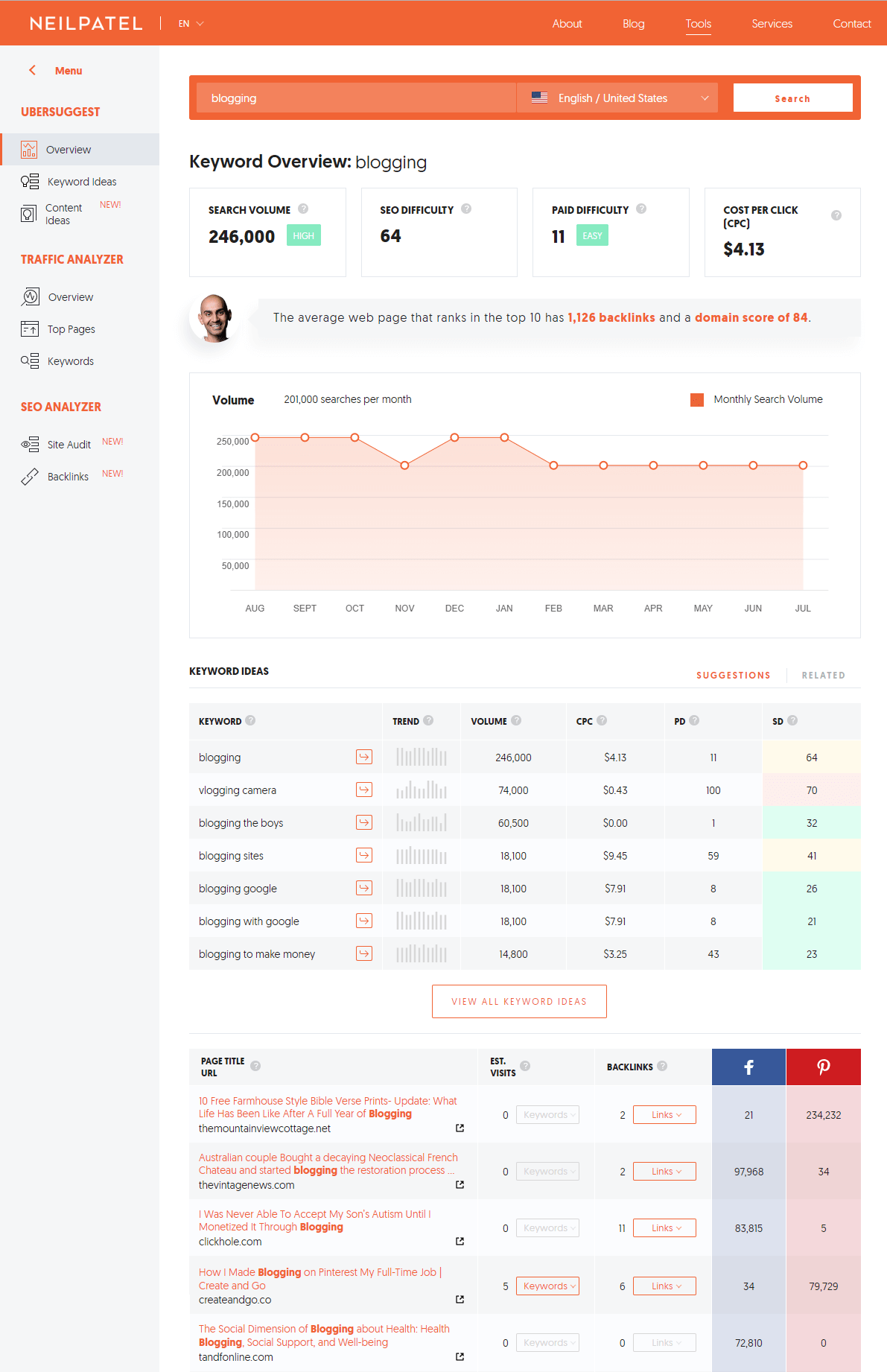Click volume 74,000 for vlogging camera
Viewport: 887px width, 1372px height.
513,790
